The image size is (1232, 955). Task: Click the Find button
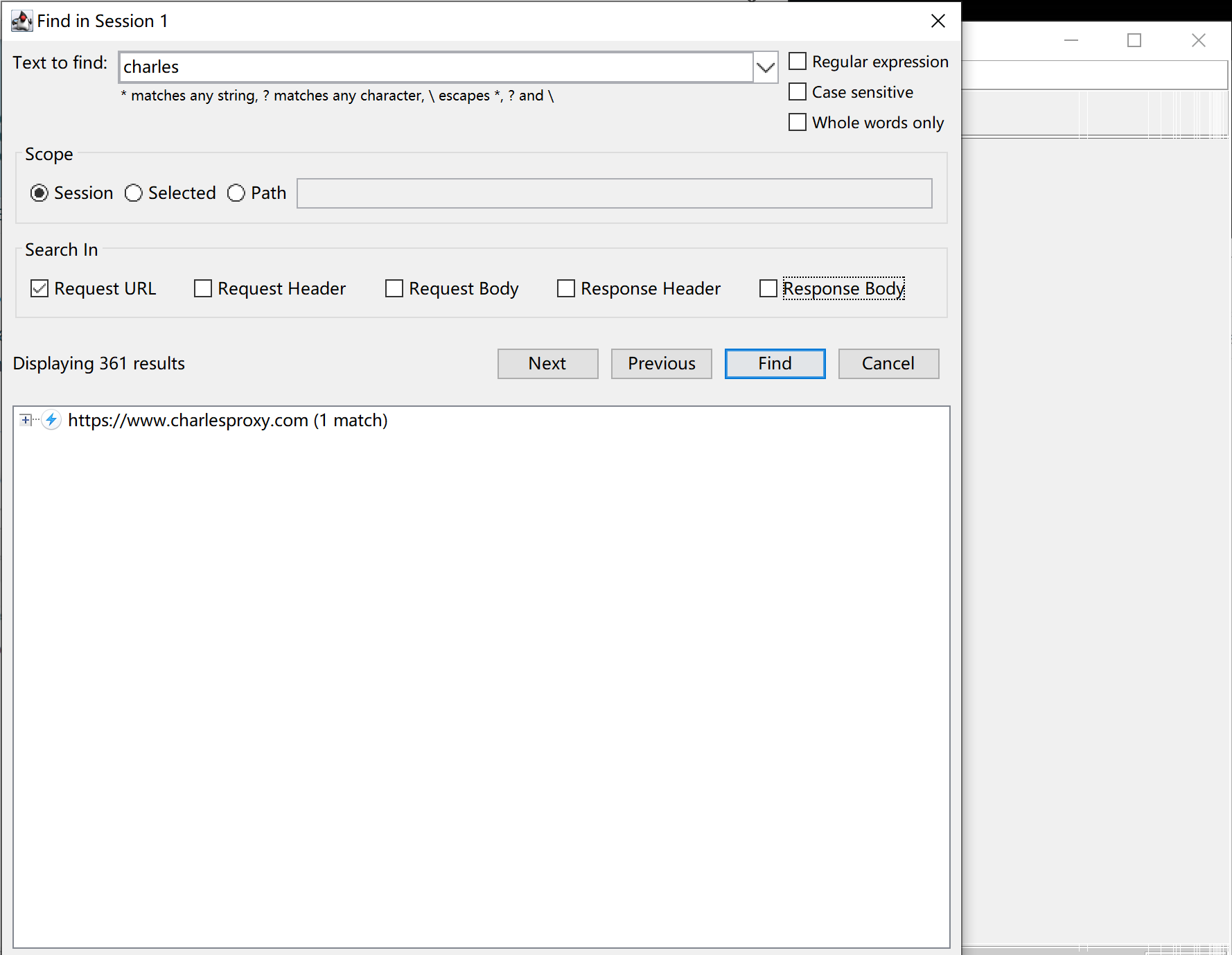pyautogui.click(x=775, y=364)
